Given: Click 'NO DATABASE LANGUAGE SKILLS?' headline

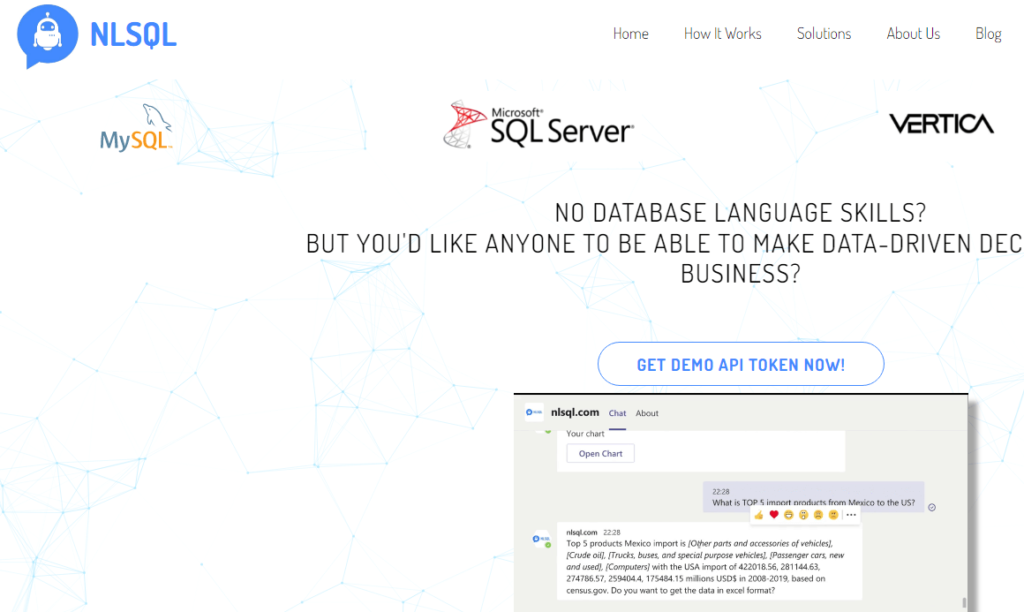Looking at the screenshot, I should (x=741, y=212).
